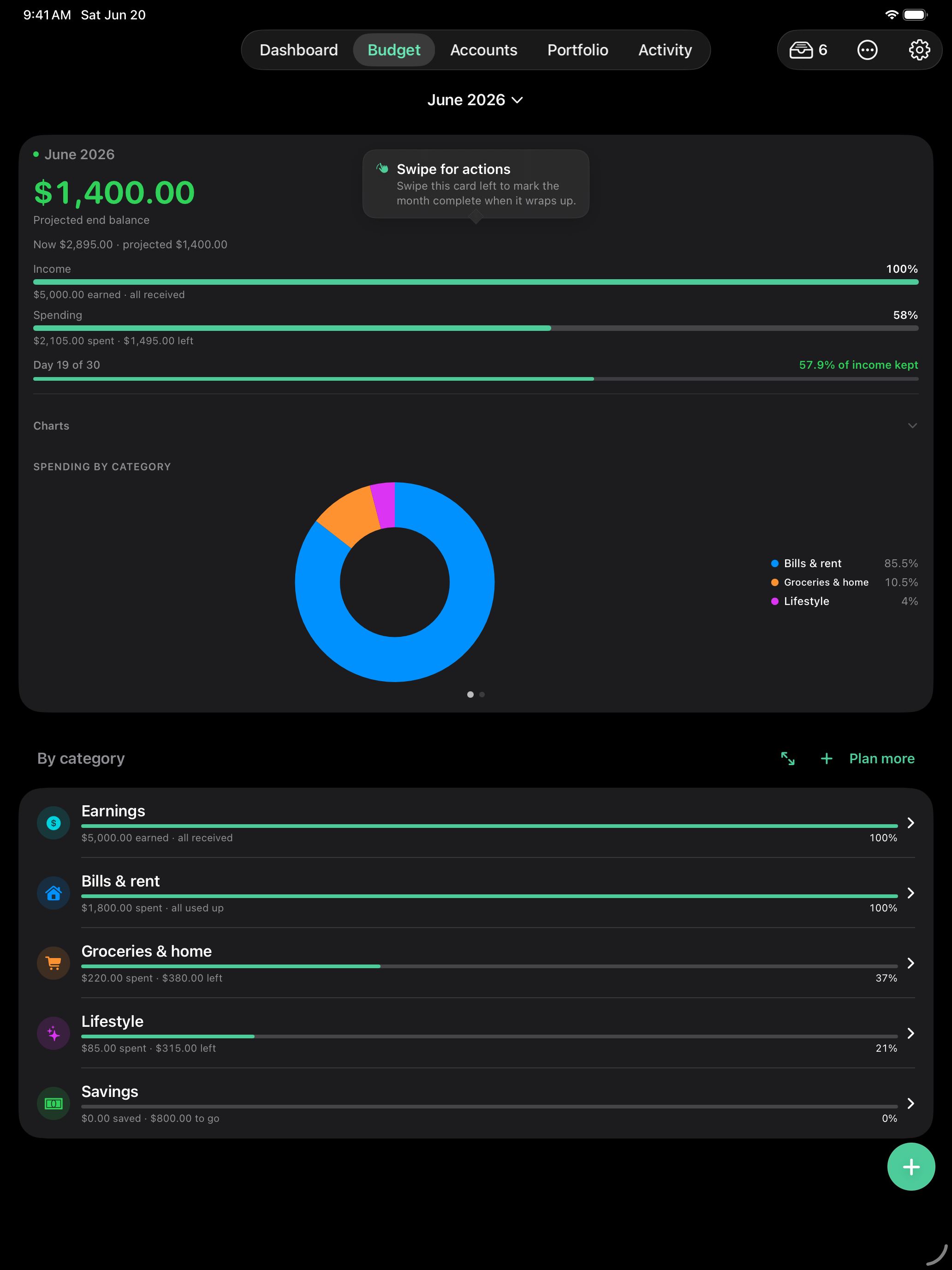Click the 10.5% legend value

pyautogui.click(x=901, y=582)
